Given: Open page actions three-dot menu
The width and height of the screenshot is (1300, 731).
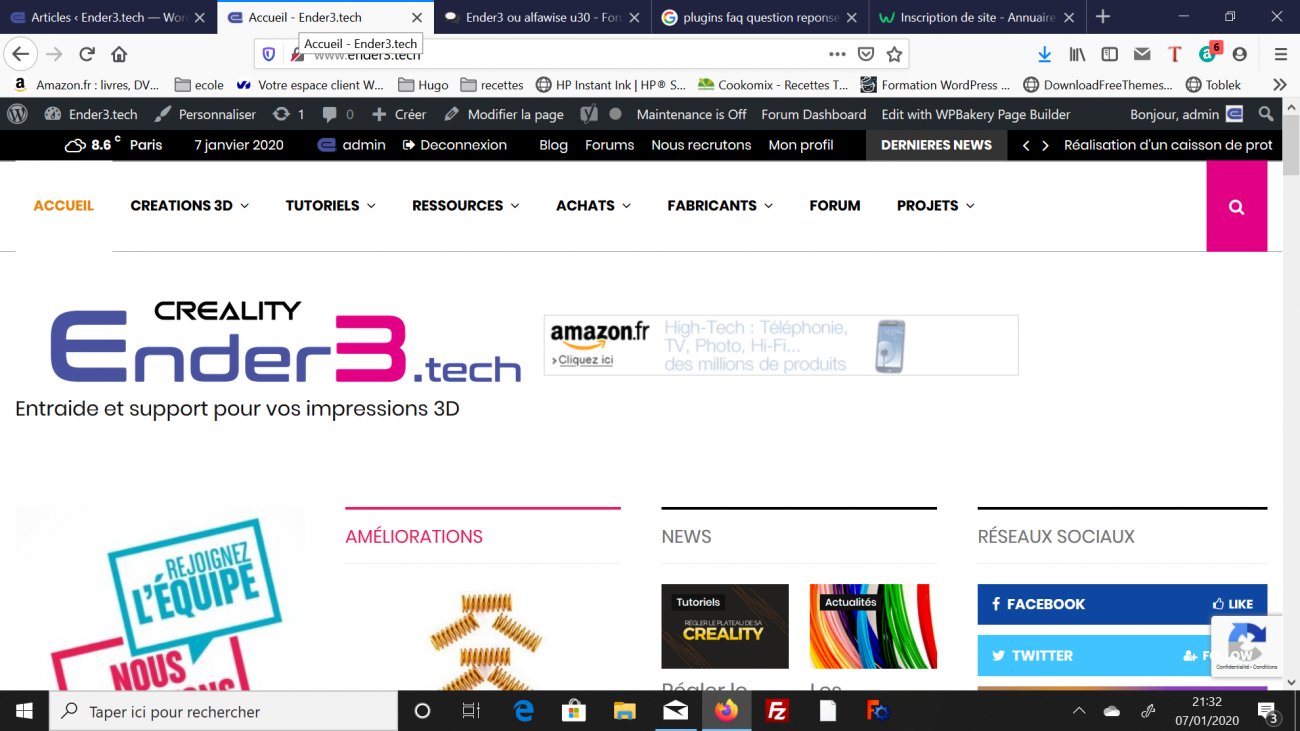Looking at the screenshot, I should coord(837,54).
